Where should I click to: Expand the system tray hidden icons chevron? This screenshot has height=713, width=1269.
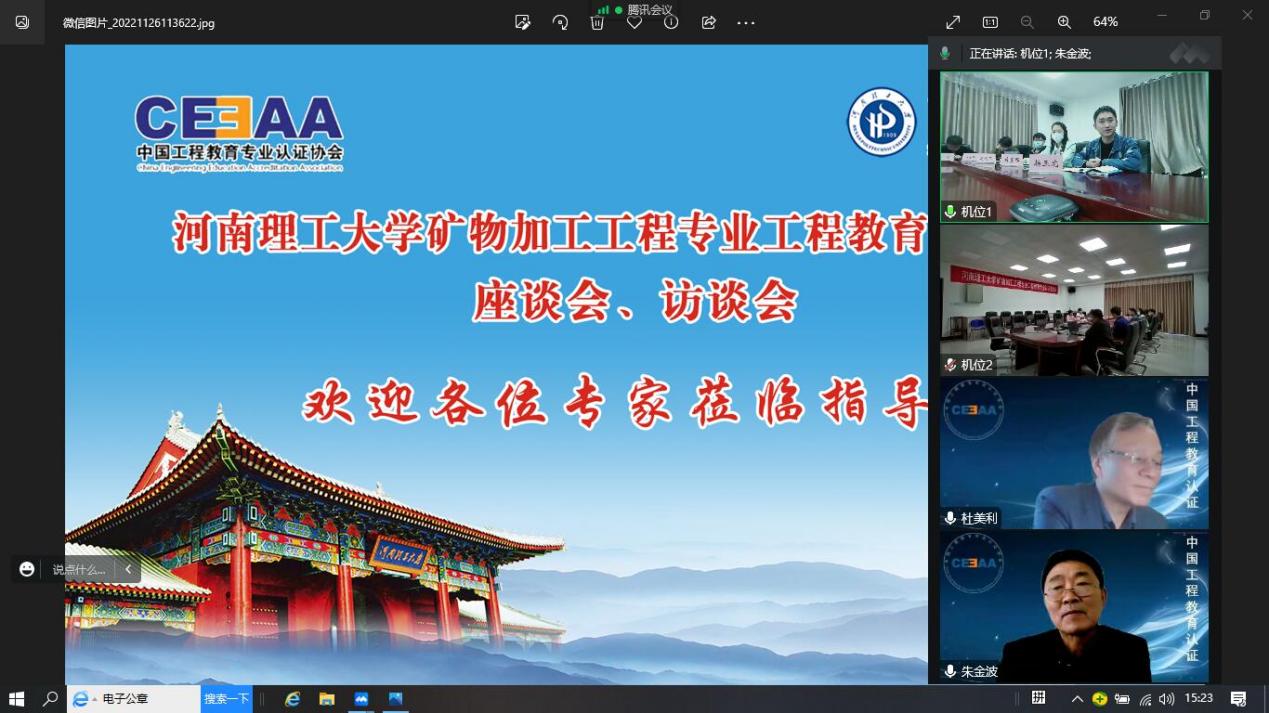click(1077, 699)
